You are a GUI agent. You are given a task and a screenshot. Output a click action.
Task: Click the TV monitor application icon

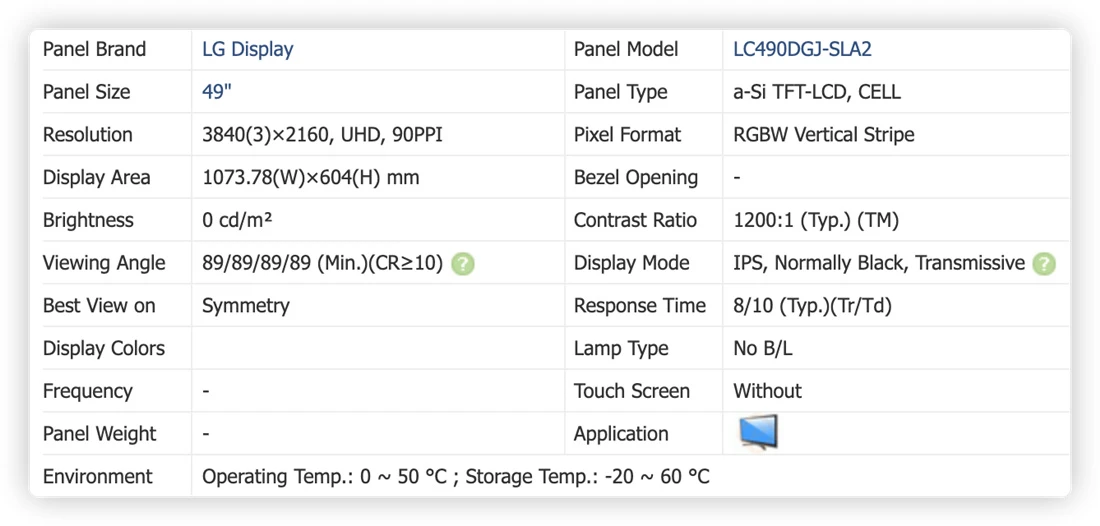tap(758, 432)
